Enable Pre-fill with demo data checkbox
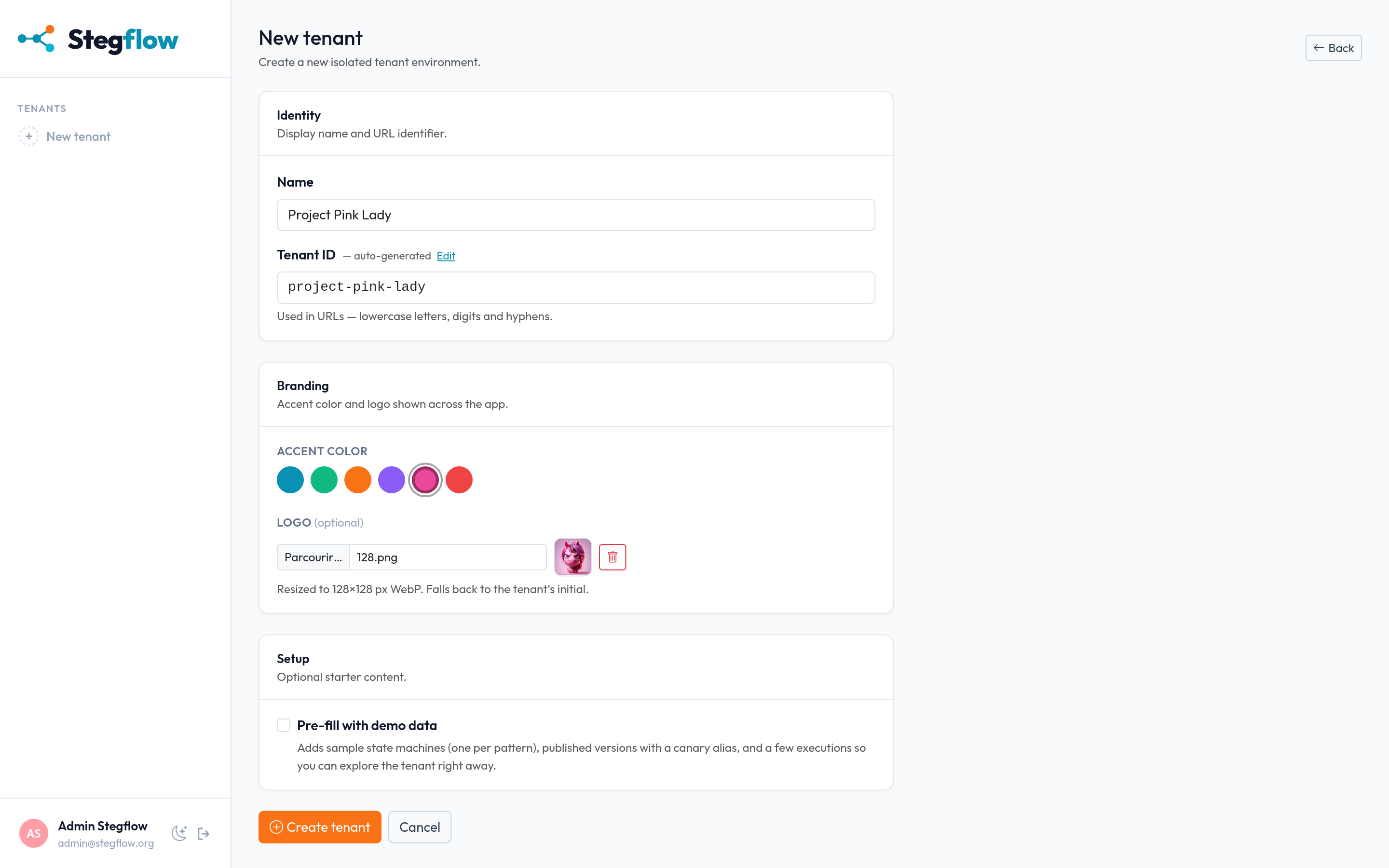Image resolution: width=1389 pixels, height=868 pixels. coord(284,725)
